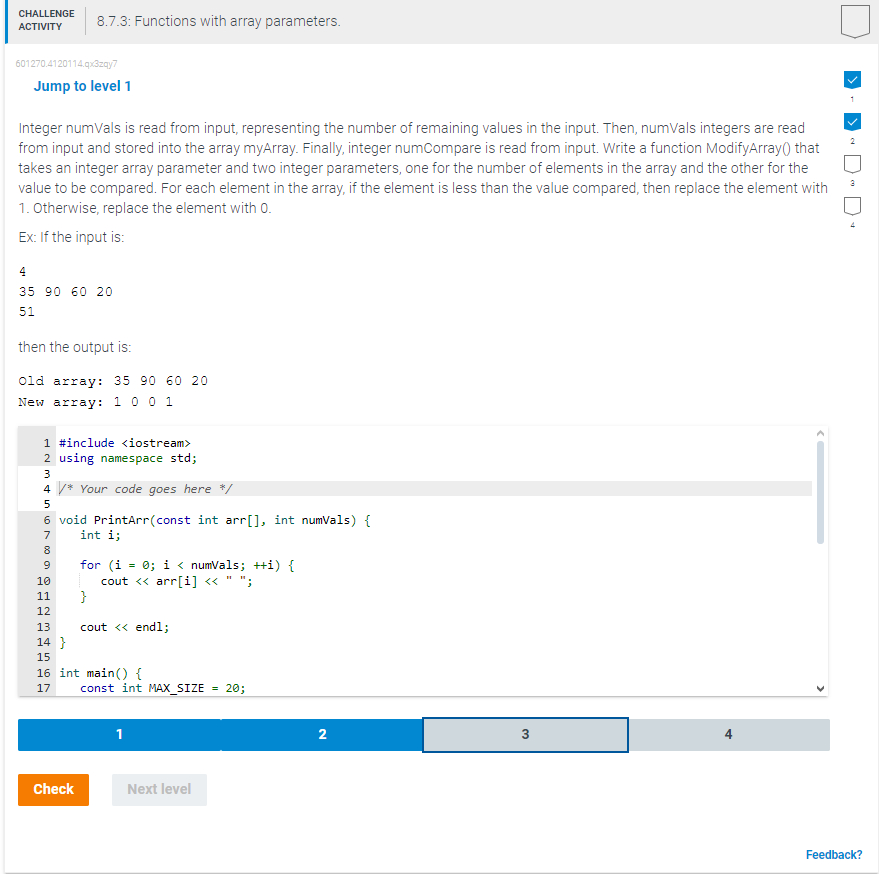Click line number 12 in the gutter
The image size is (879, 874).
(44, 611)
